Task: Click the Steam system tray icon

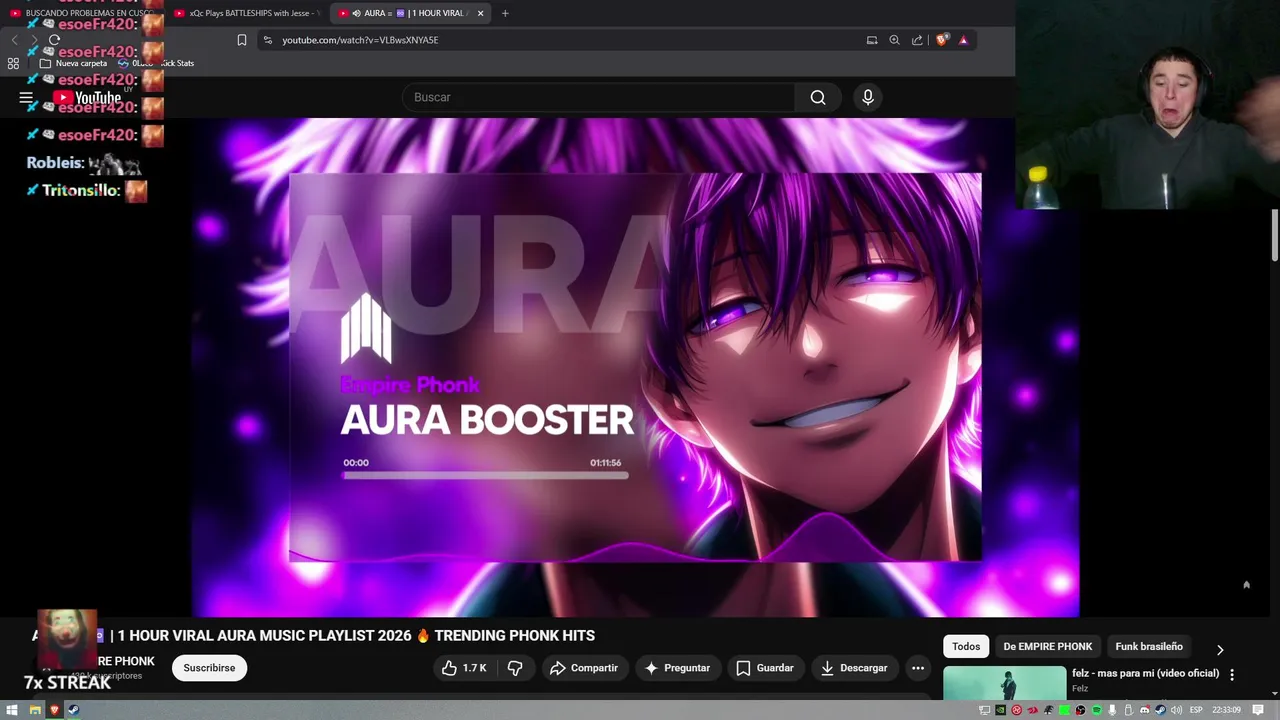Action: tap(1160, 710)
